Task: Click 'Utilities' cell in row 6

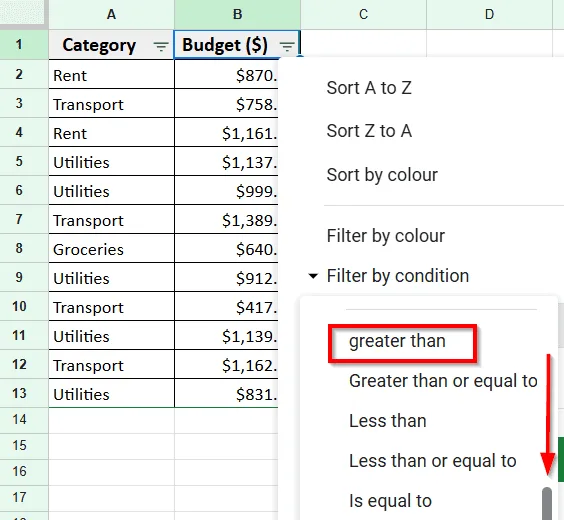Action: click(112, 190)
